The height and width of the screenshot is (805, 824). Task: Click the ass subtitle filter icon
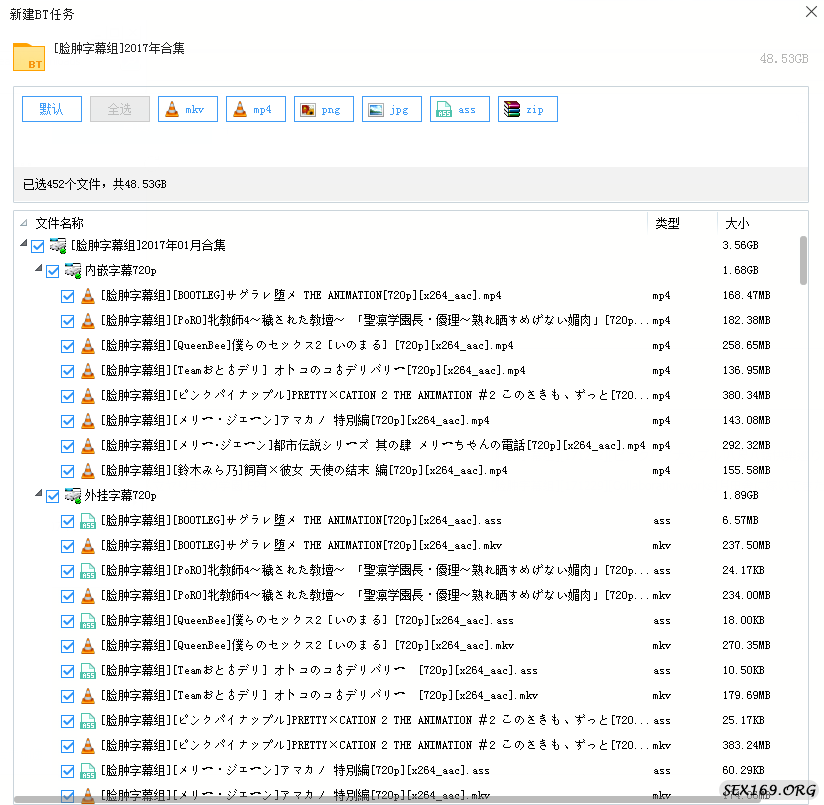click(444, 110)
